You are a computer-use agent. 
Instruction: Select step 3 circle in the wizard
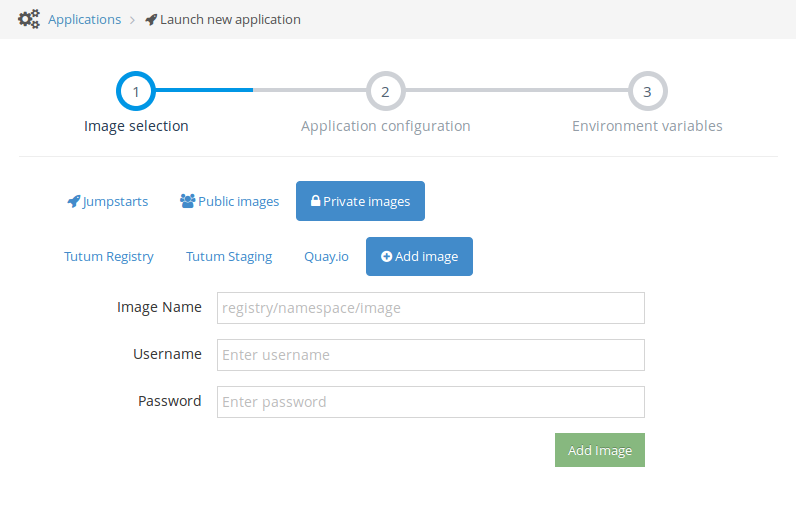click(647, 91)
